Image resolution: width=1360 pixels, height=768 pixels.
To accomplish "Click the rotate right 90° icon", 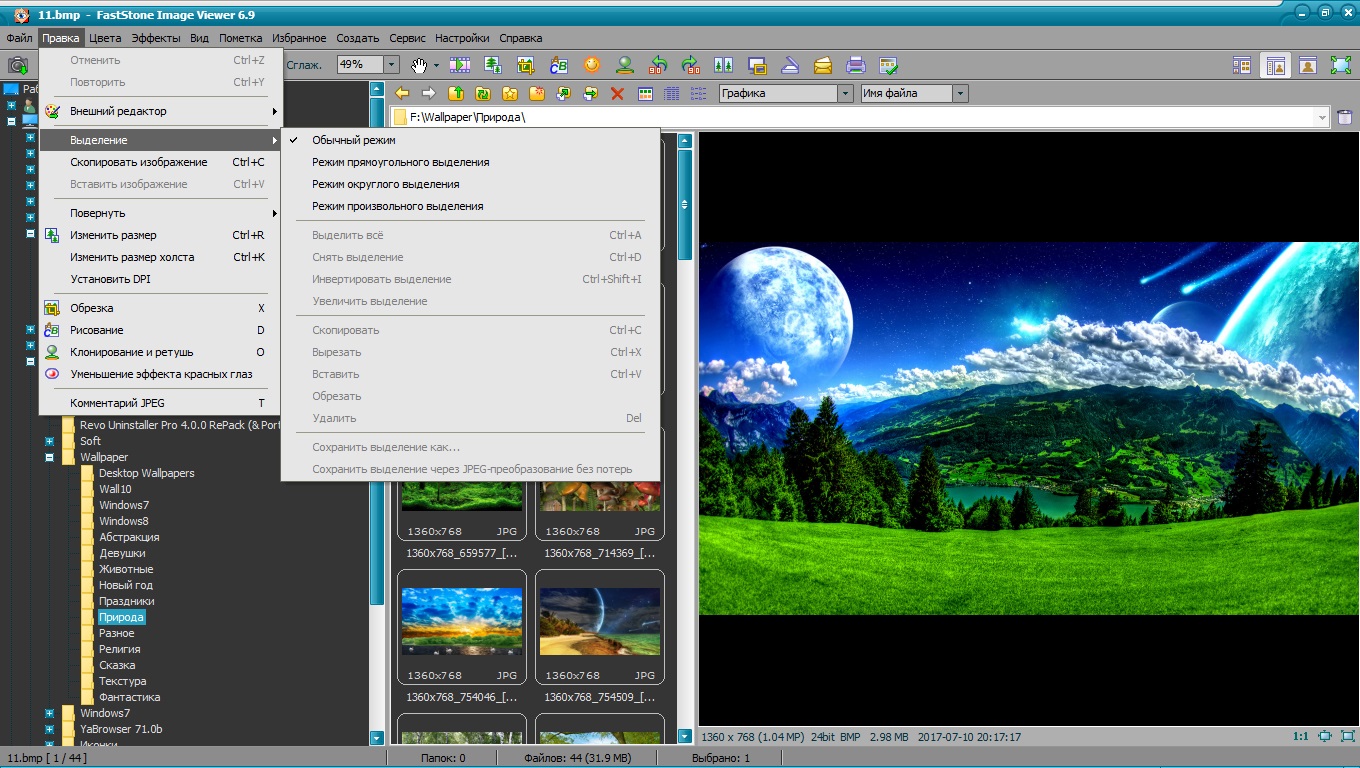I will 690,65.
